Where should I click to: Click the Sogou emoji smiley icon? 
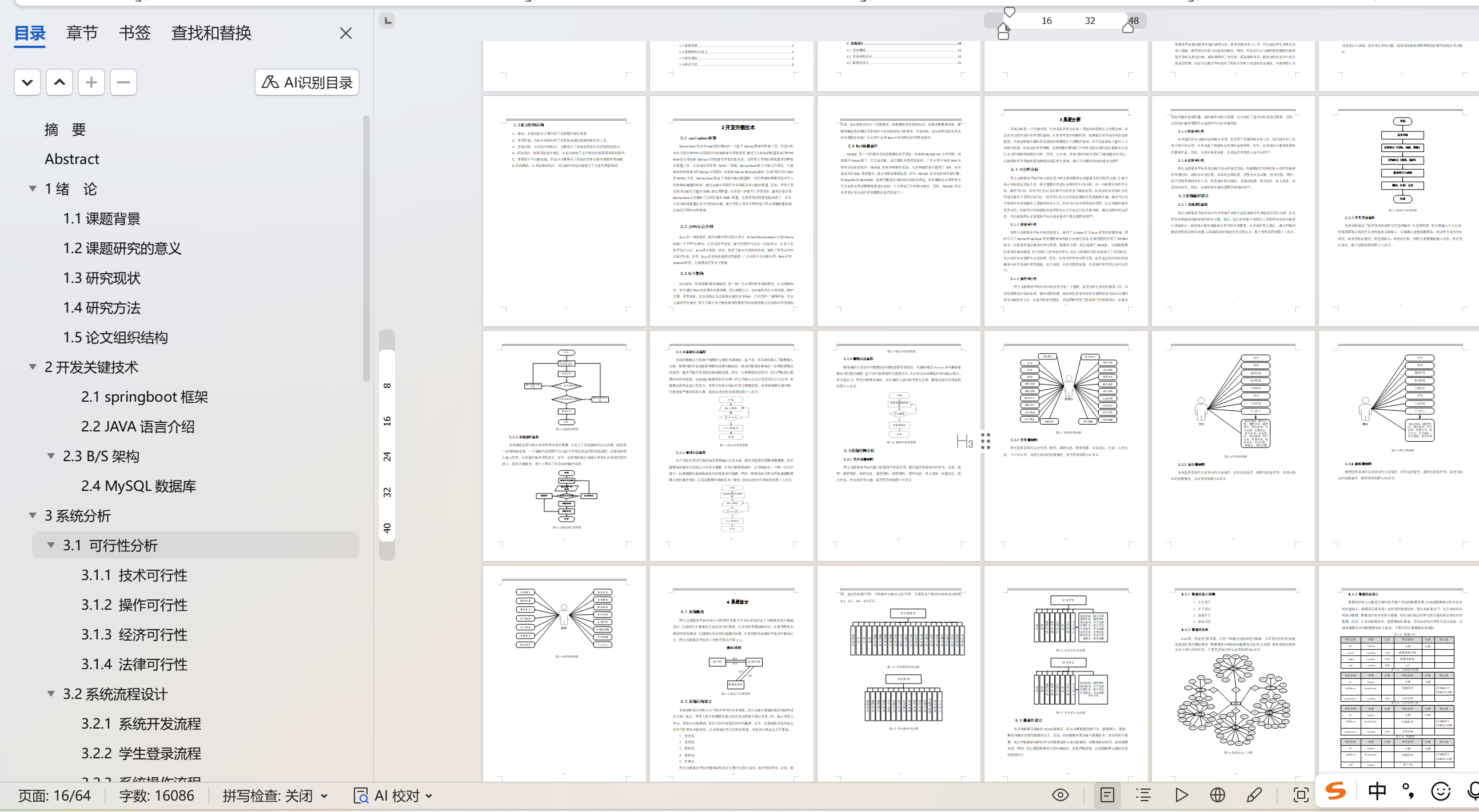coord(1440,791)
